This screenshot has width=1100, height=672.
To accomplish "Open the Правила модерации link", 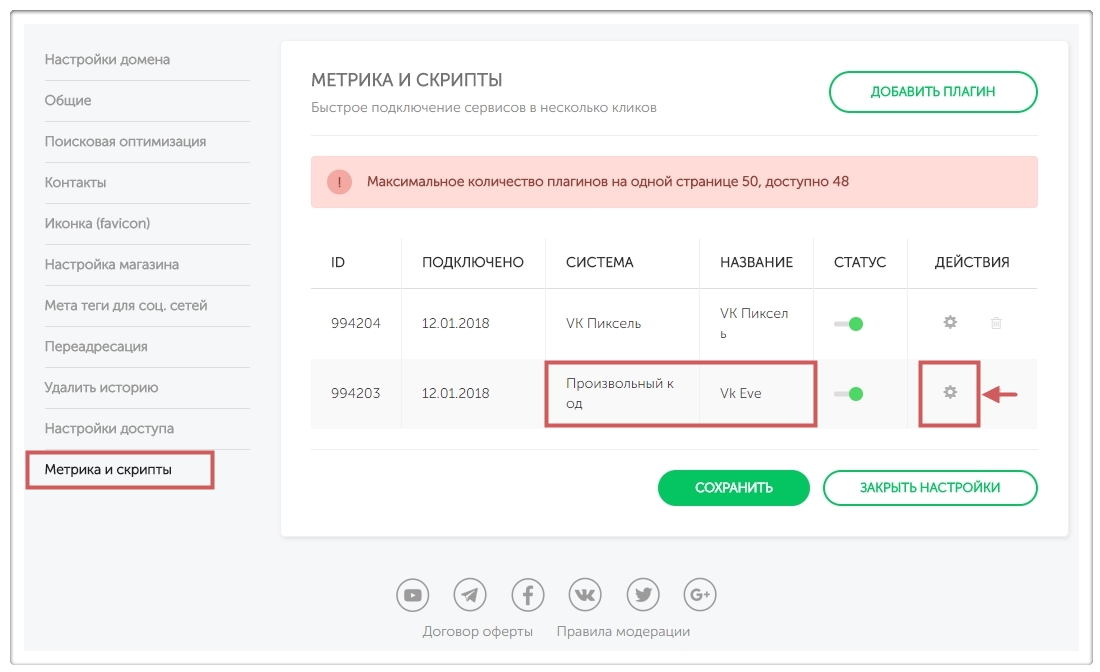I will tap(623, 631).
